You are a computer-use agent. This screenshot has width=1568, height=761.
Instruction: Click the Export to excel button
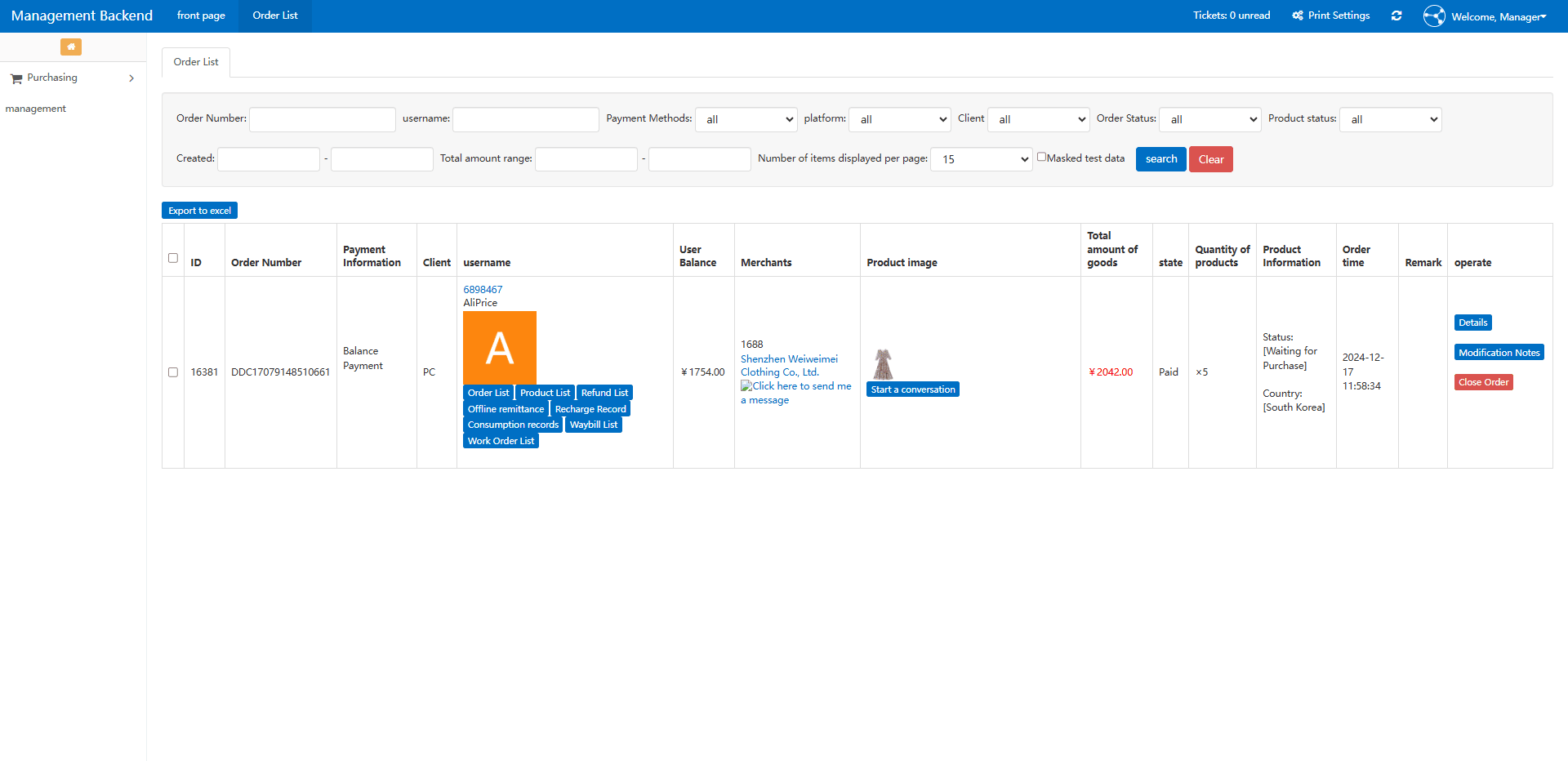pos(199,211)
